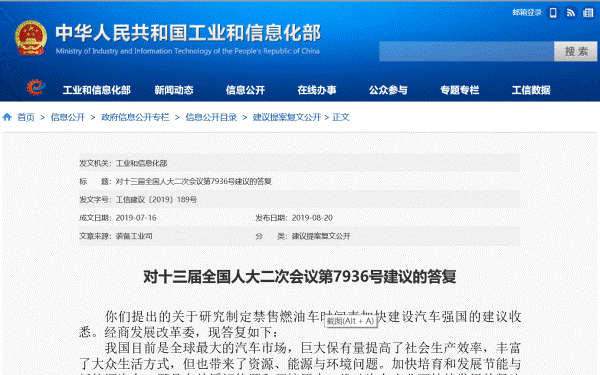
Task: Select 分类 建议提案复文公开 text
Action: coord(303,236)
